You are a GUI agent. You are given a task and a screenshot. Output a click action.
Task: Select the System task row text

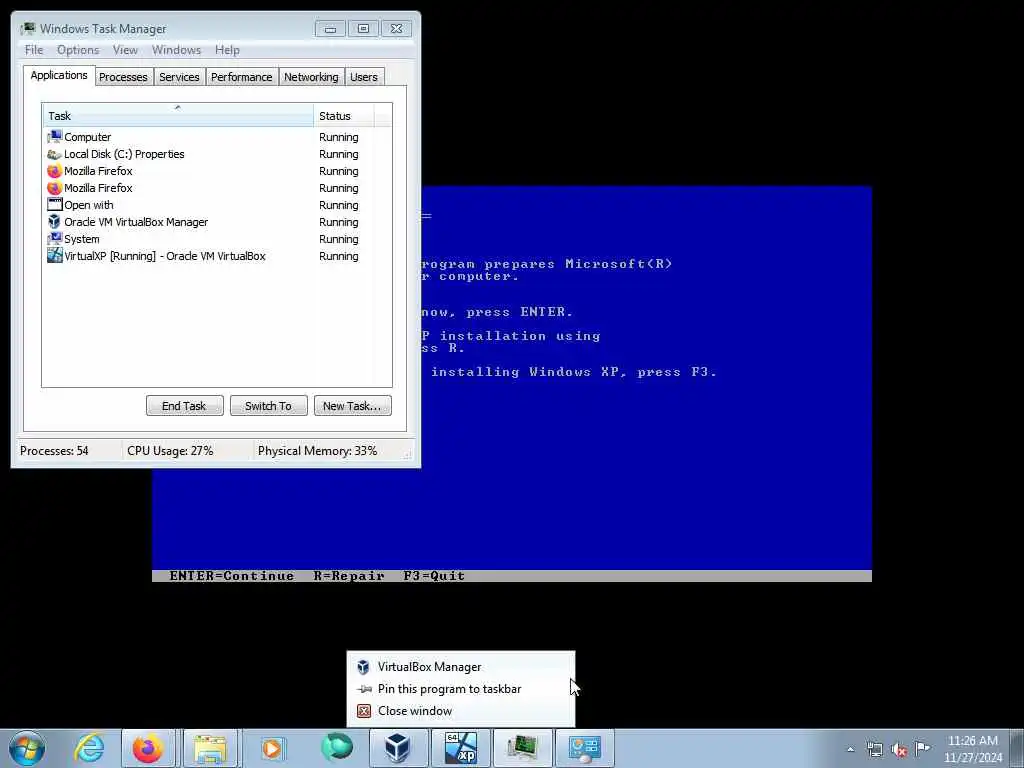tap(82, 239)
